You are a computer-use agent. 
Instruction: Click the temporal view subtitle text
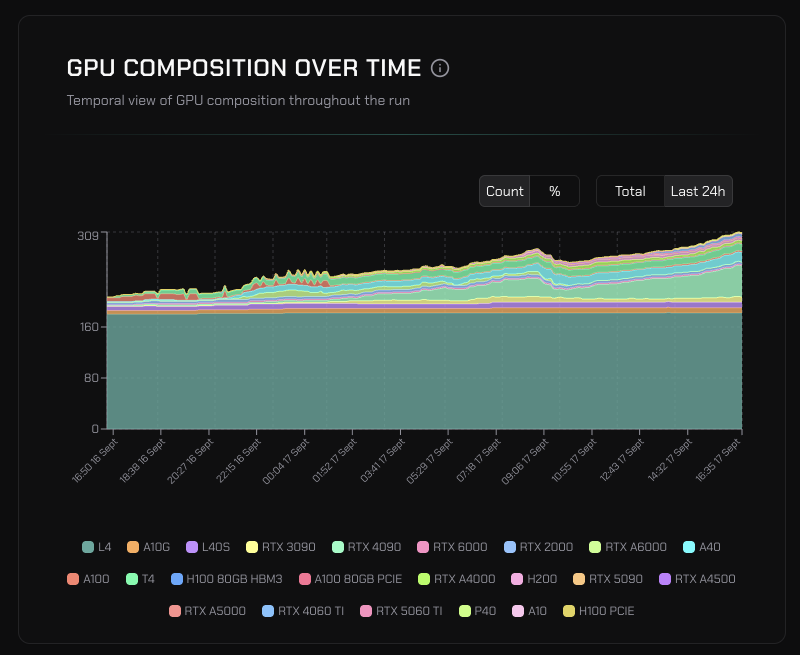(238, 100)
